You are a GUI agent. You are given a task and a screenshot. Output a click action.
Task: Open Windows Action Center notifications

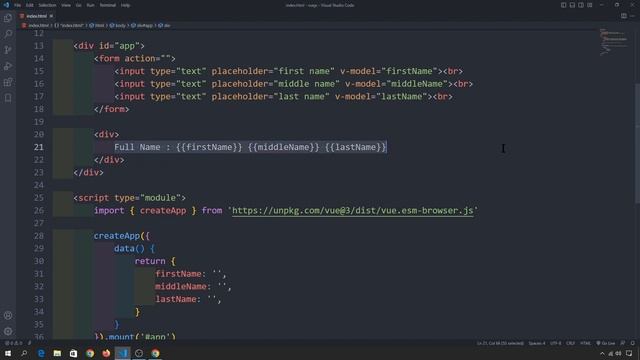point(629,354)
